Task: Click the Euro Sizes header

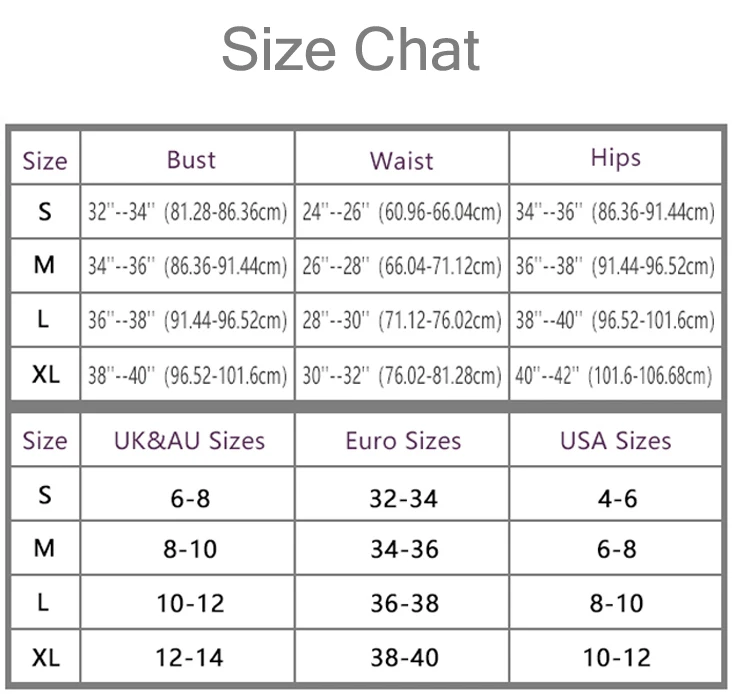Action: coord(403,441)
